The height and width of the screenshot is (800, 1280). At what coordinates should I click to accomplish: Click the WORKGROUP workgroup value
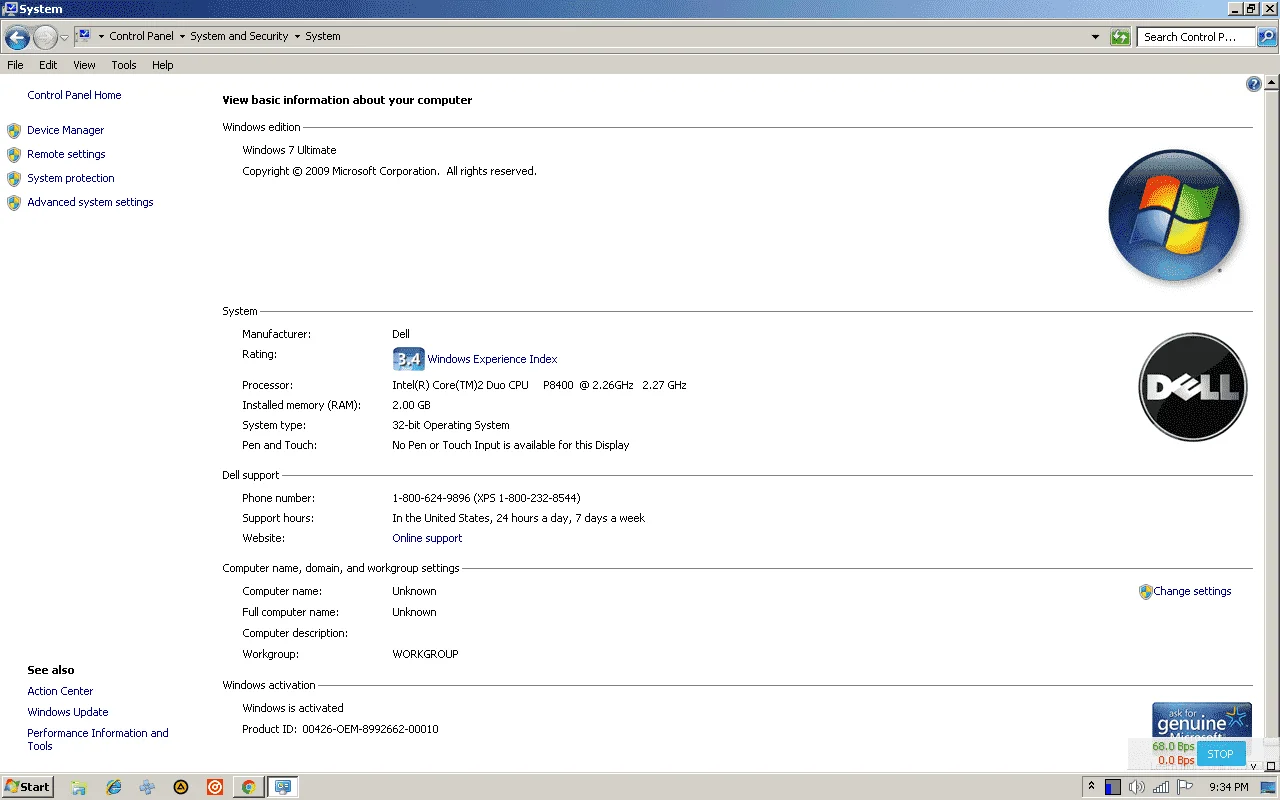(425, 654)
